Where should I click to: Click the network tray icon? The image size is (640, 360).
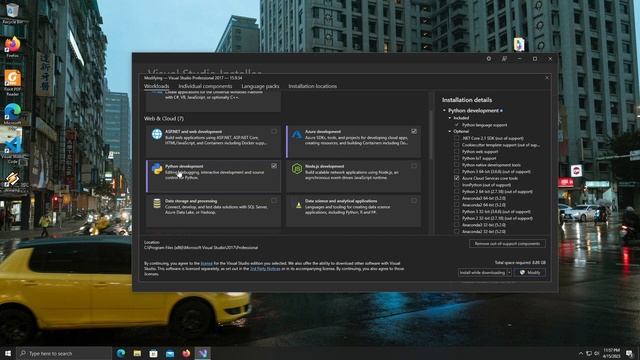coord(589,353)
